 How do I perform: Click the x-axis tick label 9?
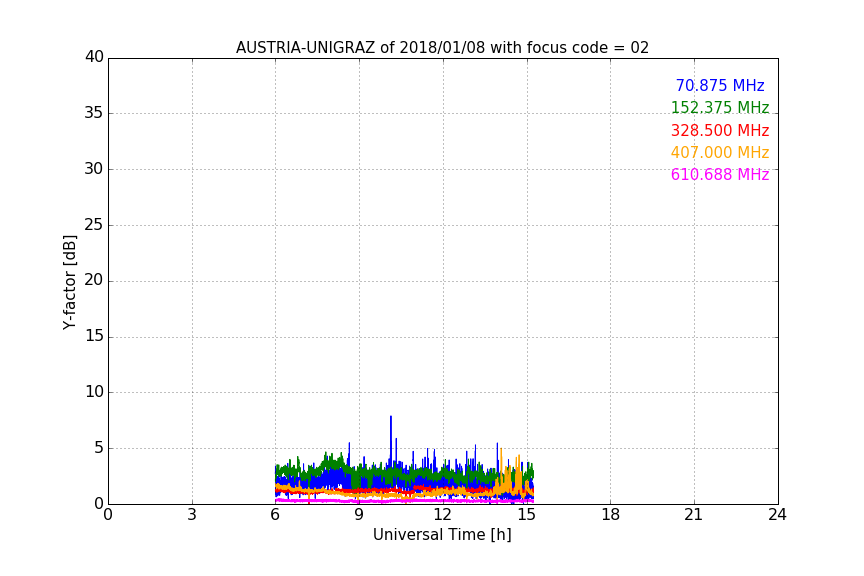coord(359,515)
